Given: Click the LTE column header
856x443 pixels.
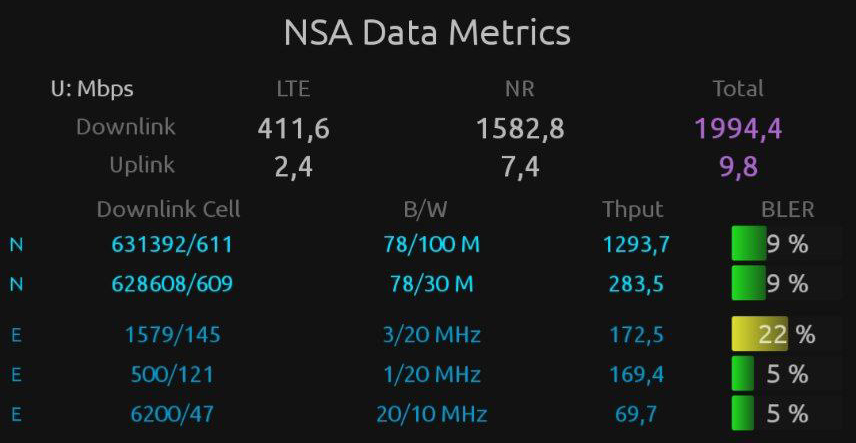Looking at the screenshot, I should pyautogui.click(x=293, y=89).
